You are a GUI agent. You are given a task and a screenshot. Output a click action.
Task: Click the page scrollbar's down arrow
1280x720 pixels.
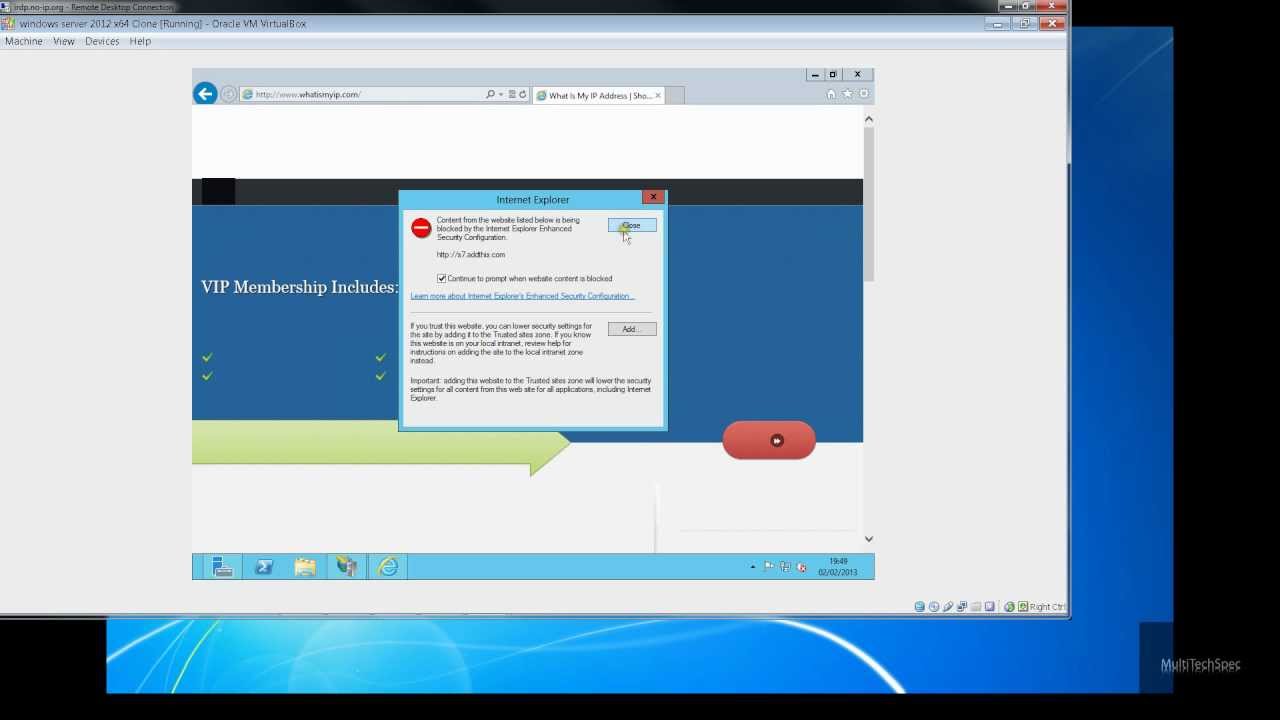point(868,539)
